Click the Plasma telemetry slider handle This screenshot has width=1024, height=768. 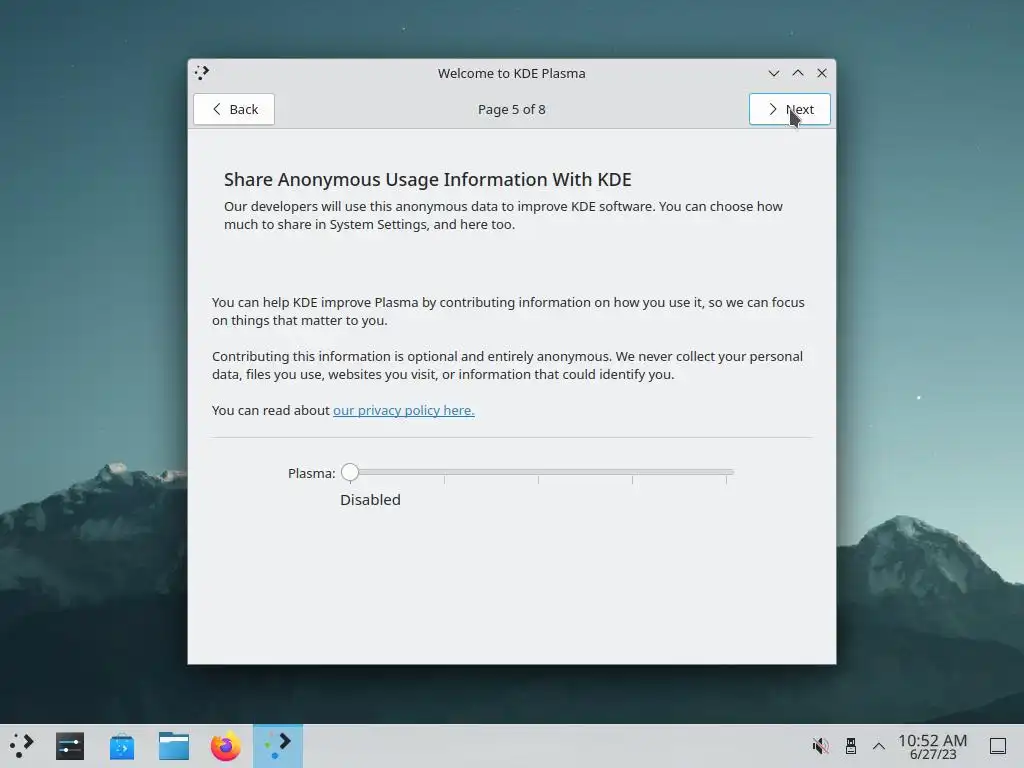coord(350,472)
